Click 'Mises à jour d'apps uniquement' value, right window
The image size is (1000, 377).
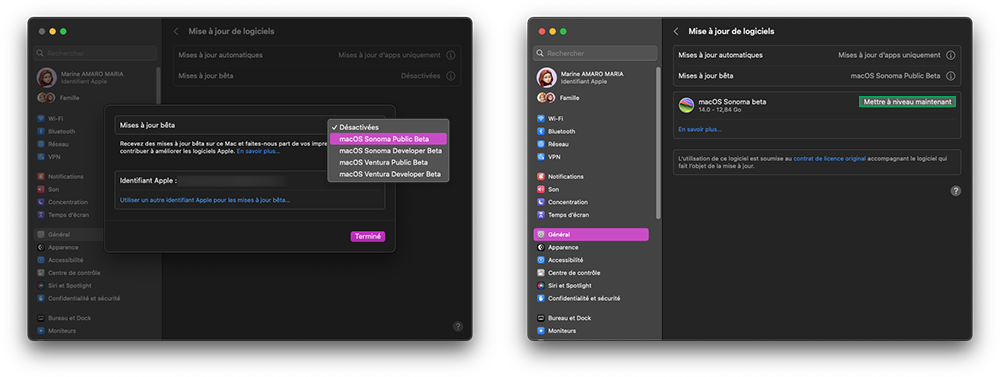889,55
